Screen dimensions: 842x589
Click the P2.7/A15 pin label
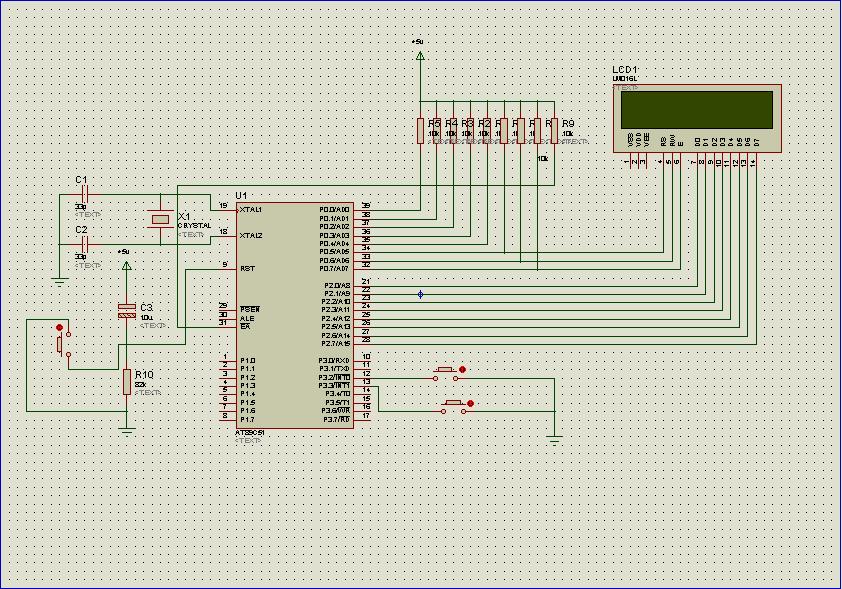pyautogui.click(x=336, y=344)
